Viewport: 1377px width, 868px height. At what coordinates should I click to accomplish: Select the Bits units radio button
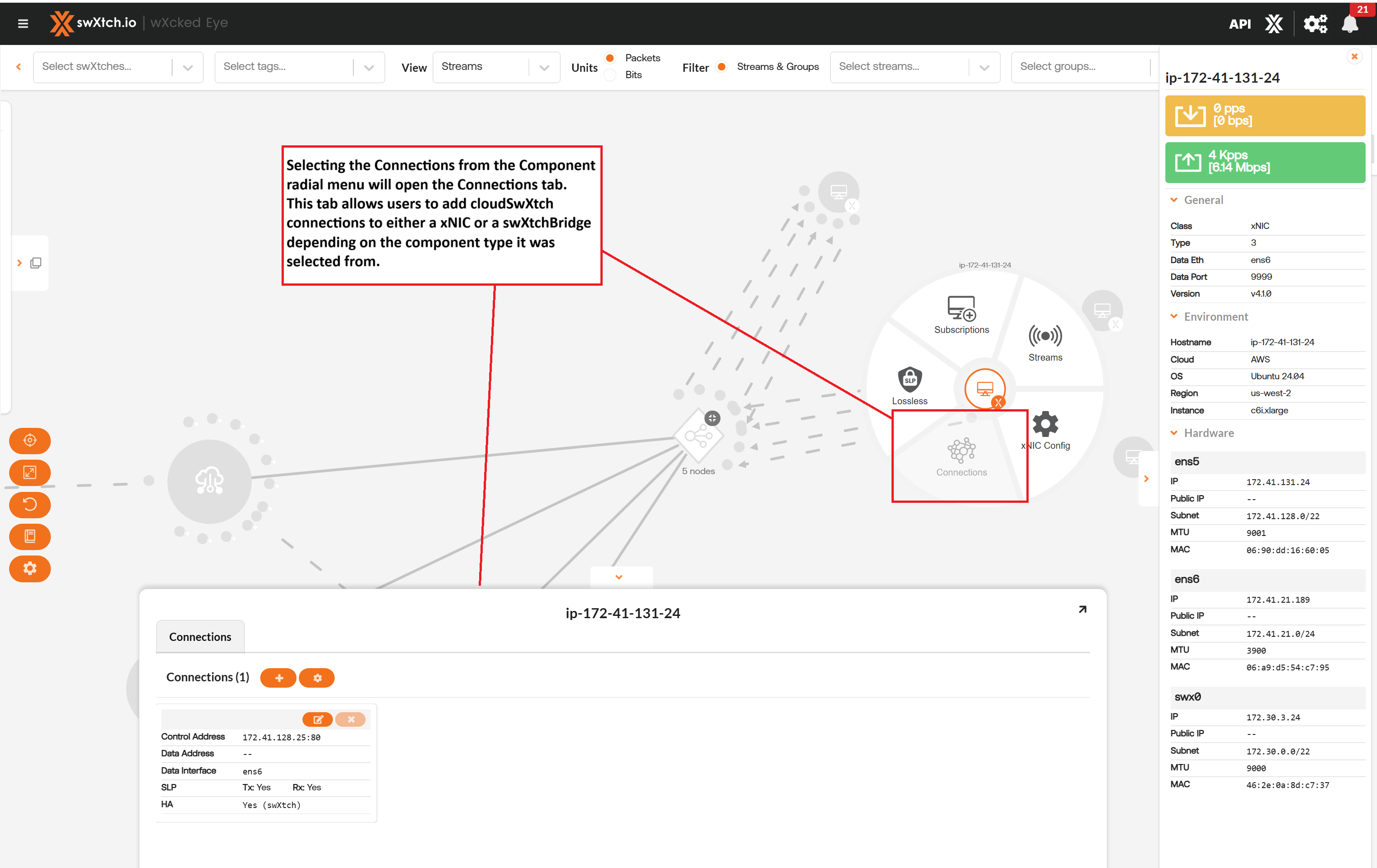tap(610, 75)
